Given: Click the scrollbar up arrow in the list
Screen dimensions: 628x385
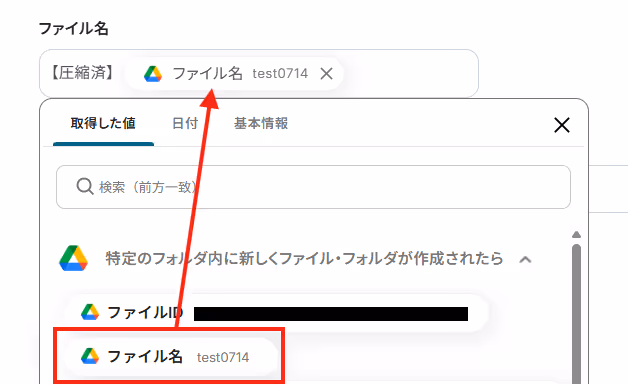Looking at the screenshot, I should 576,234.
